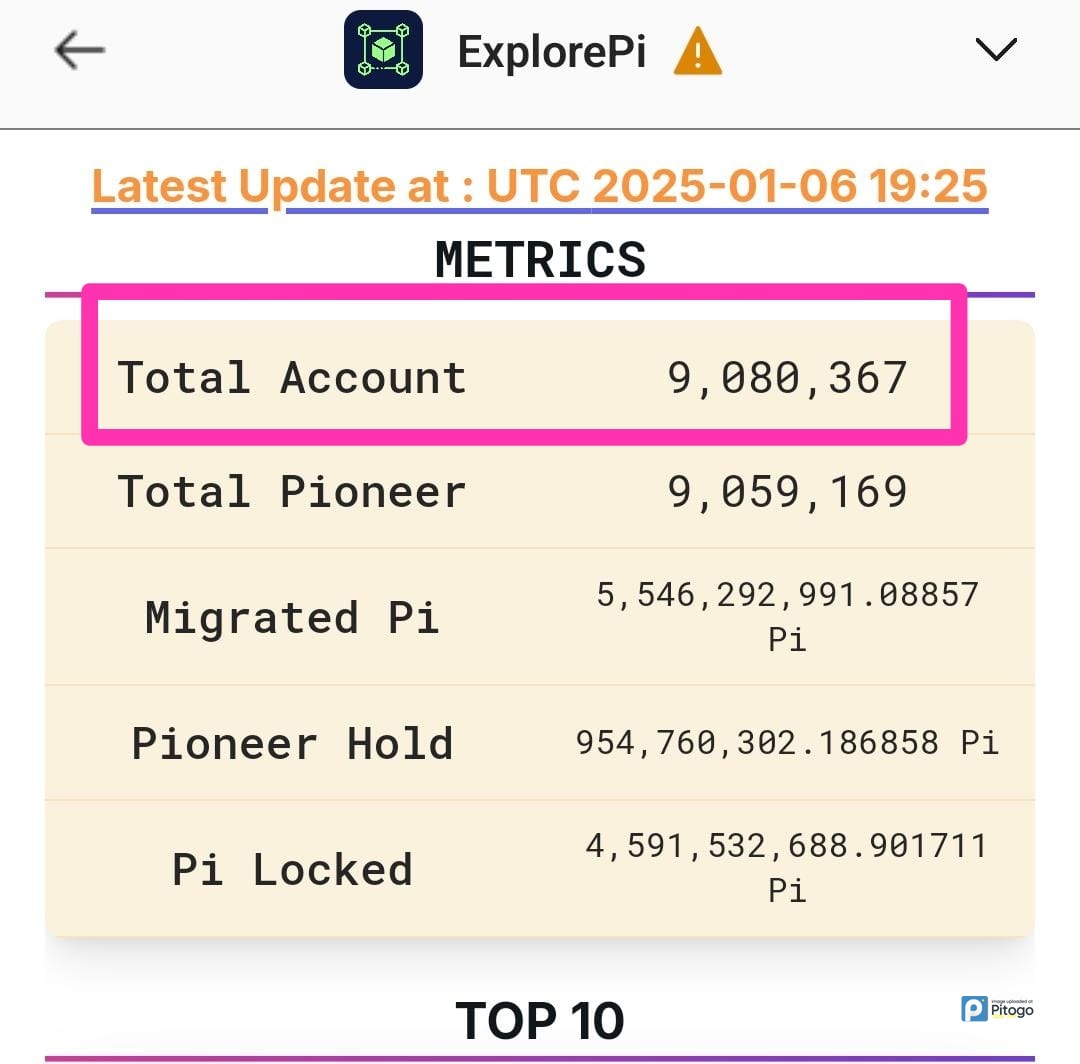Click the ExplorePi title text
Viewport: 1080px width, 1064px height.
551,51
